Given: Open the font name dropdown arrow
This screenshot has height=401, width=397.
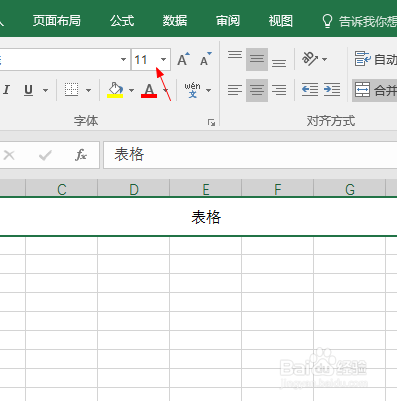Looking at the screenshot, I should [x=123, y=60].
